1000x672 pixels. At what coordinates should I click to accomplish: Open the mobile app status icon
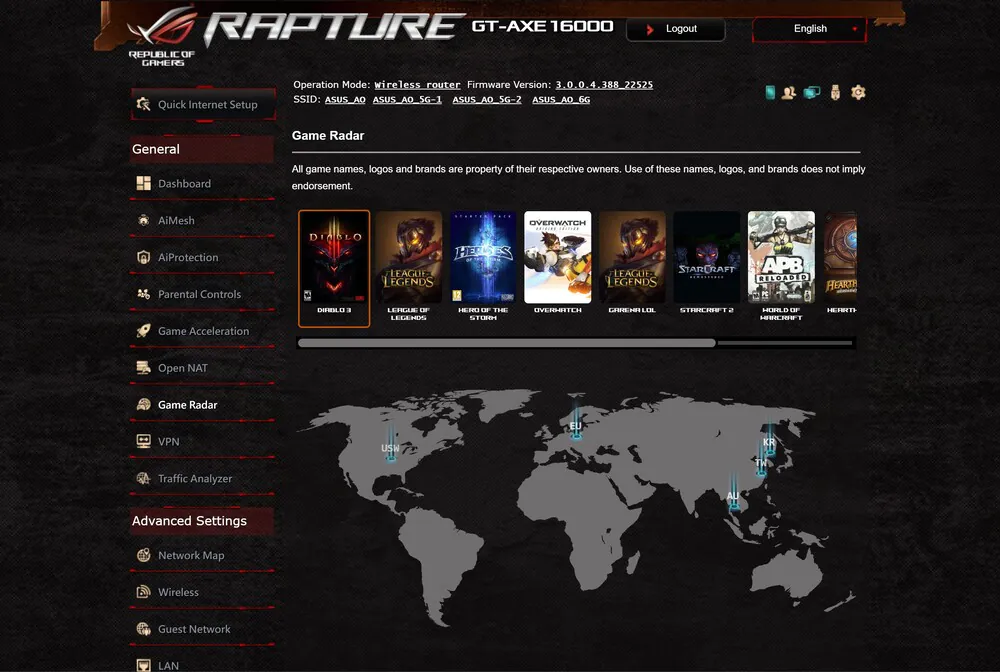[x=770, y=93]
